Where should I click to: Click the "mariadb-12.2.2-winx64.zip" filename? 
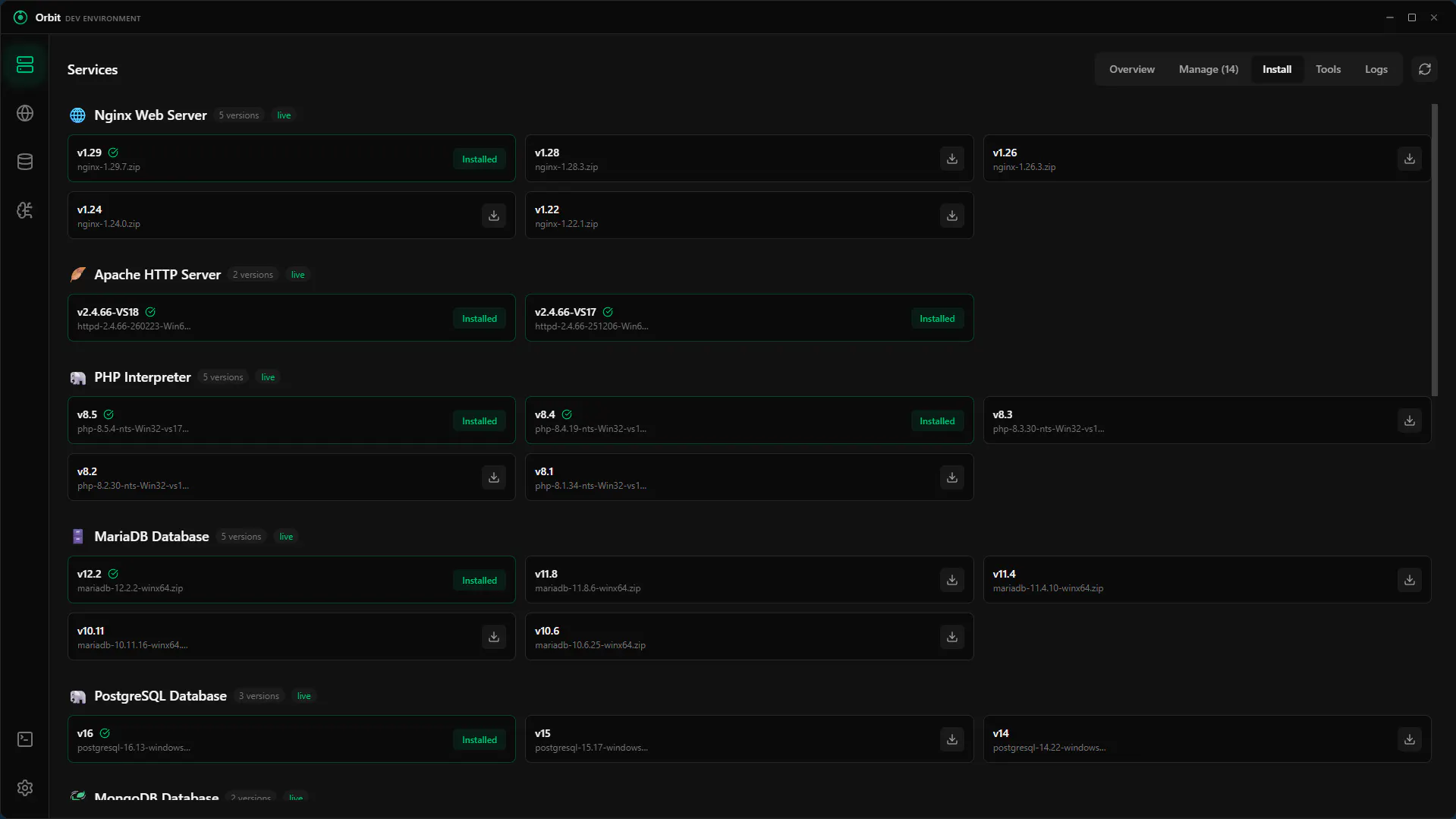[x=130, y=588]
